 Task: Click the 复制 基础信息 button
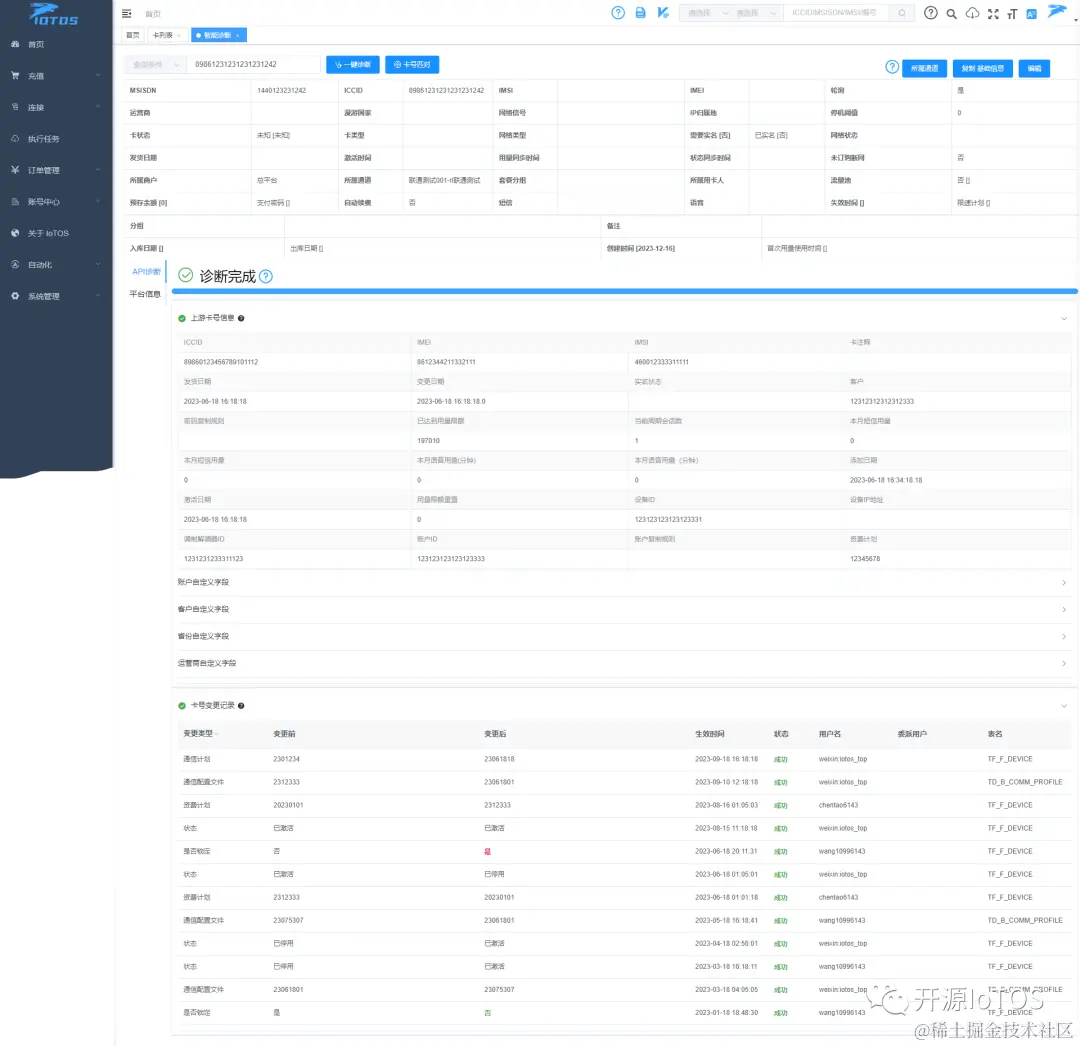(983, 68)
